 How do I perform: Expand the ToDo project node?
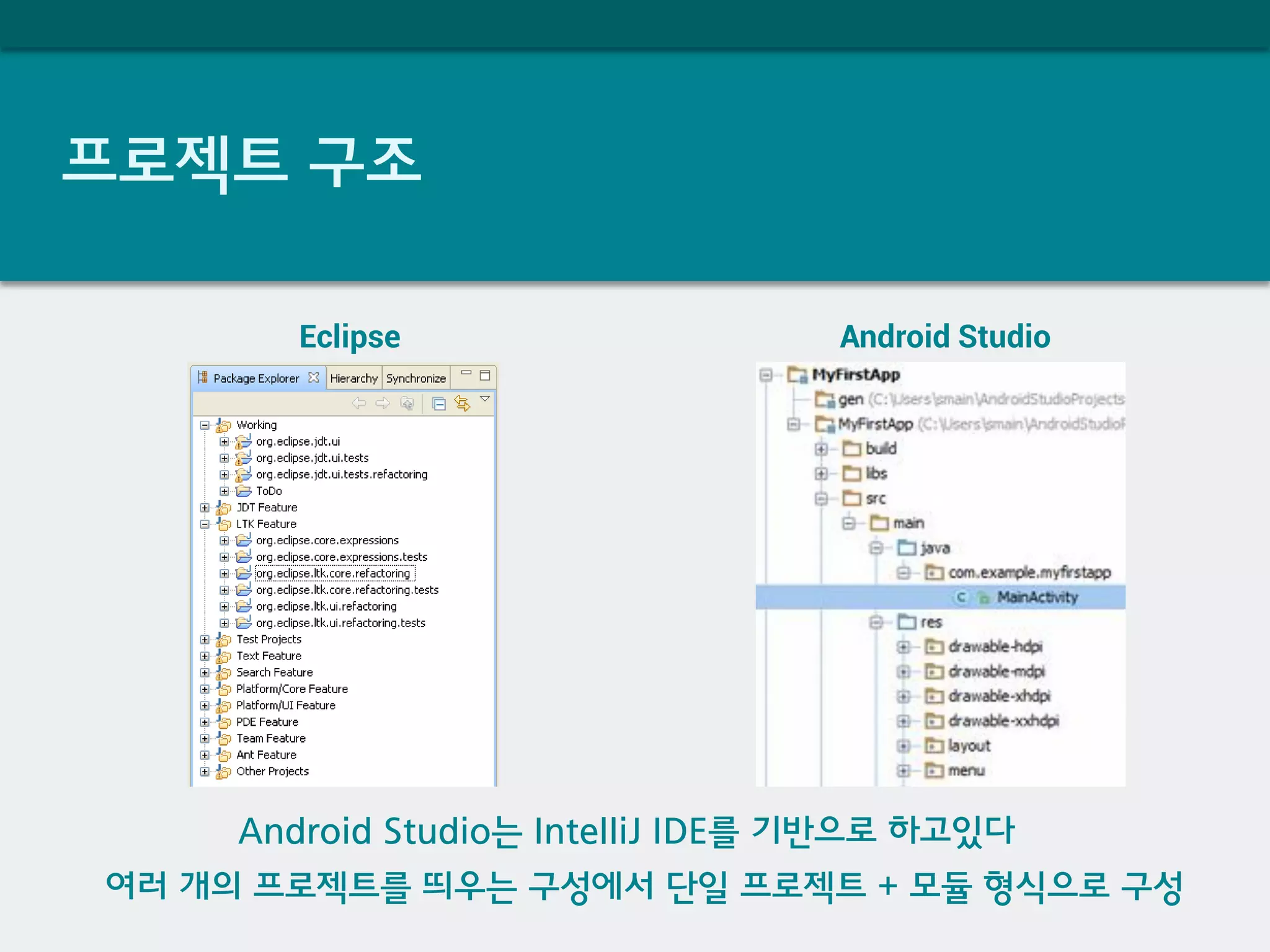pos(224,491)
